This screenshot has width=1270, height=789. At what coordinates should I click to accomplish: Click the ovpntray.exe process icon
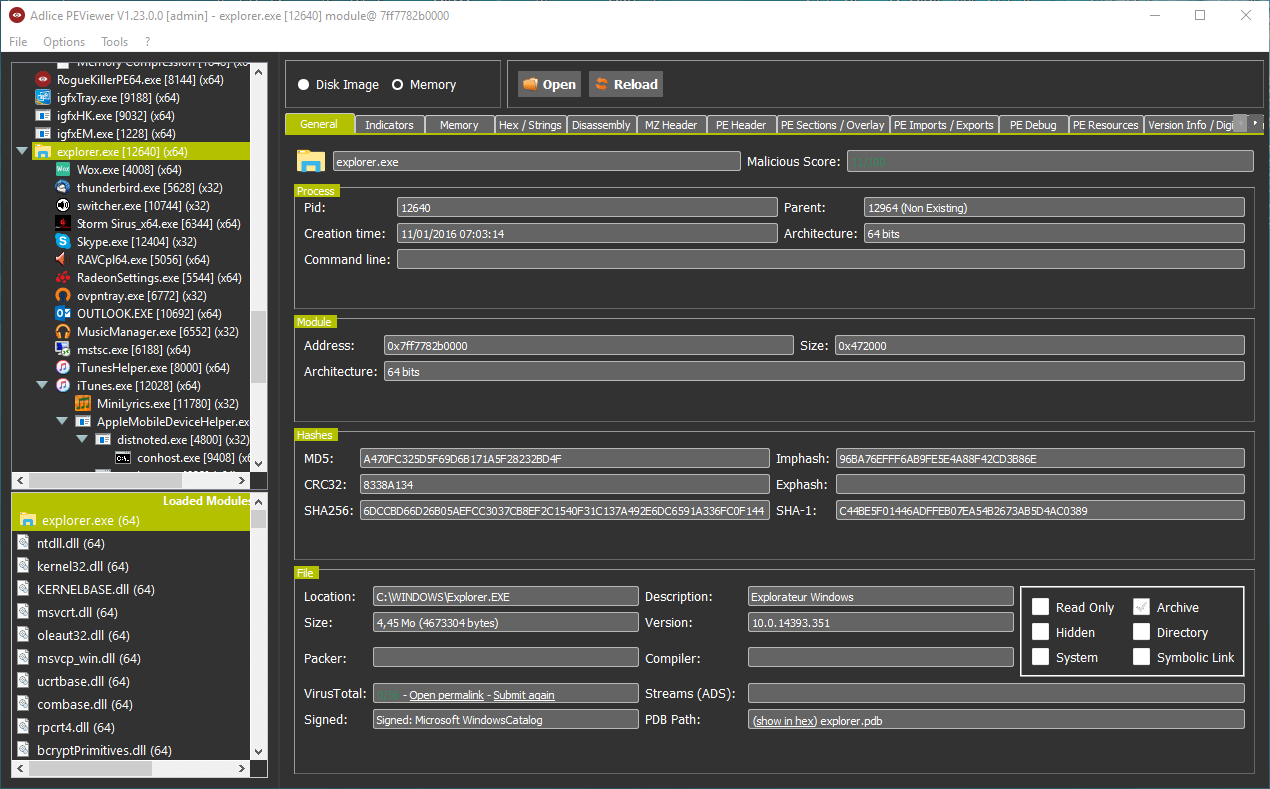click(x=63, y=296)
